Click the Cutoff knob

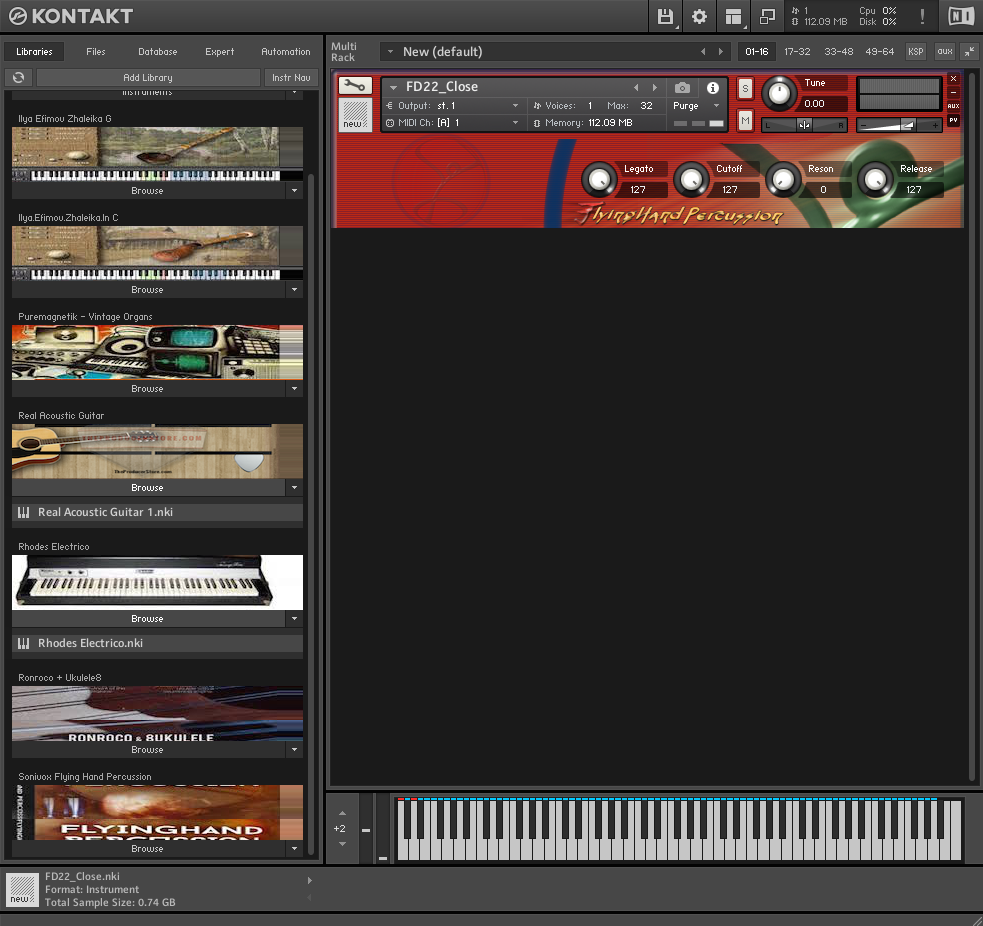coord(691,179)
